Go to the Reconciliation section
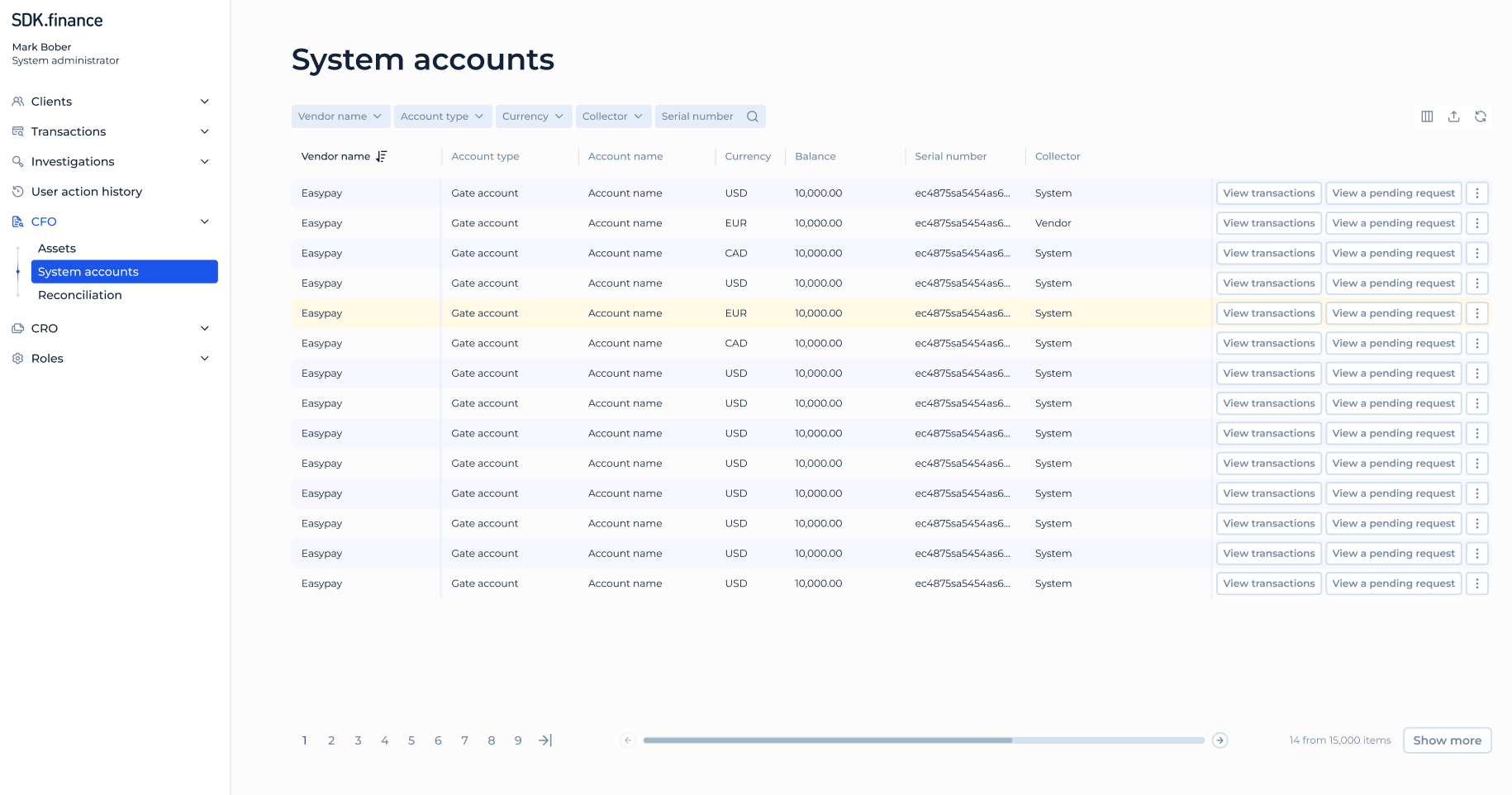The height and width of the screenshot is (795, 1512). click(79, 295)
